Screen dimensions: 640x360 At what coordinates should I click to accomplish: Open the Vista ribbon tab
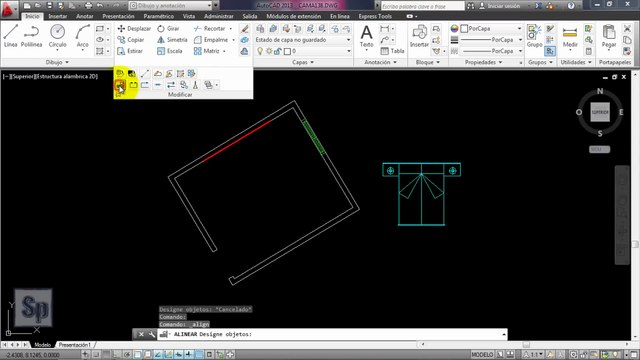(189, 16)
